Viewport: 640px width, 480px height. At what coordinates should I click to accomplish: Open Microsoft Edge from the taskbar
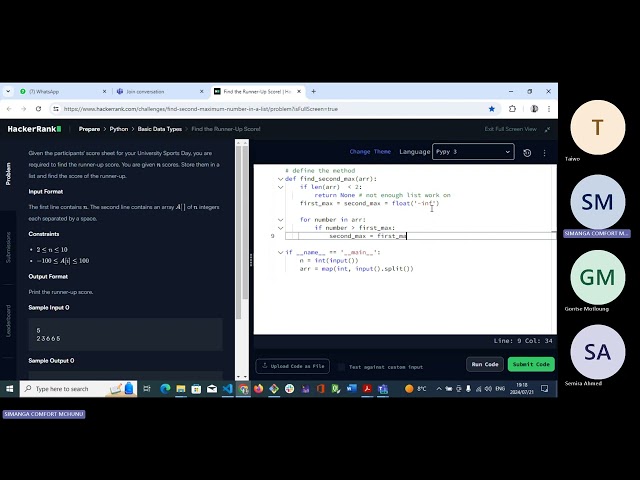click(x=165, y=389)
